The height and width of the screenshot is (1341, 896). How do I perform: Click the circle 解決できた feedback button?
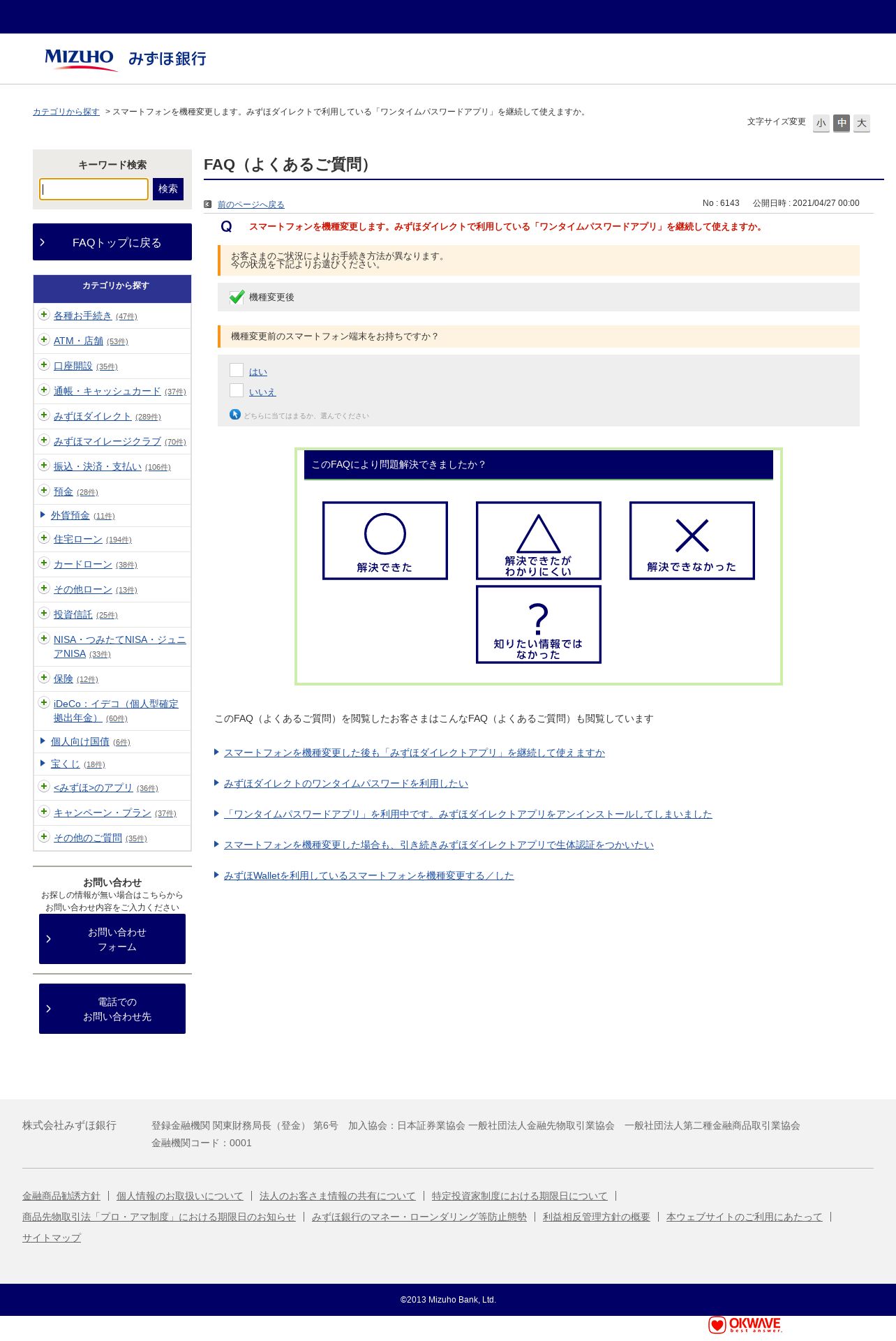click(385, 540)
